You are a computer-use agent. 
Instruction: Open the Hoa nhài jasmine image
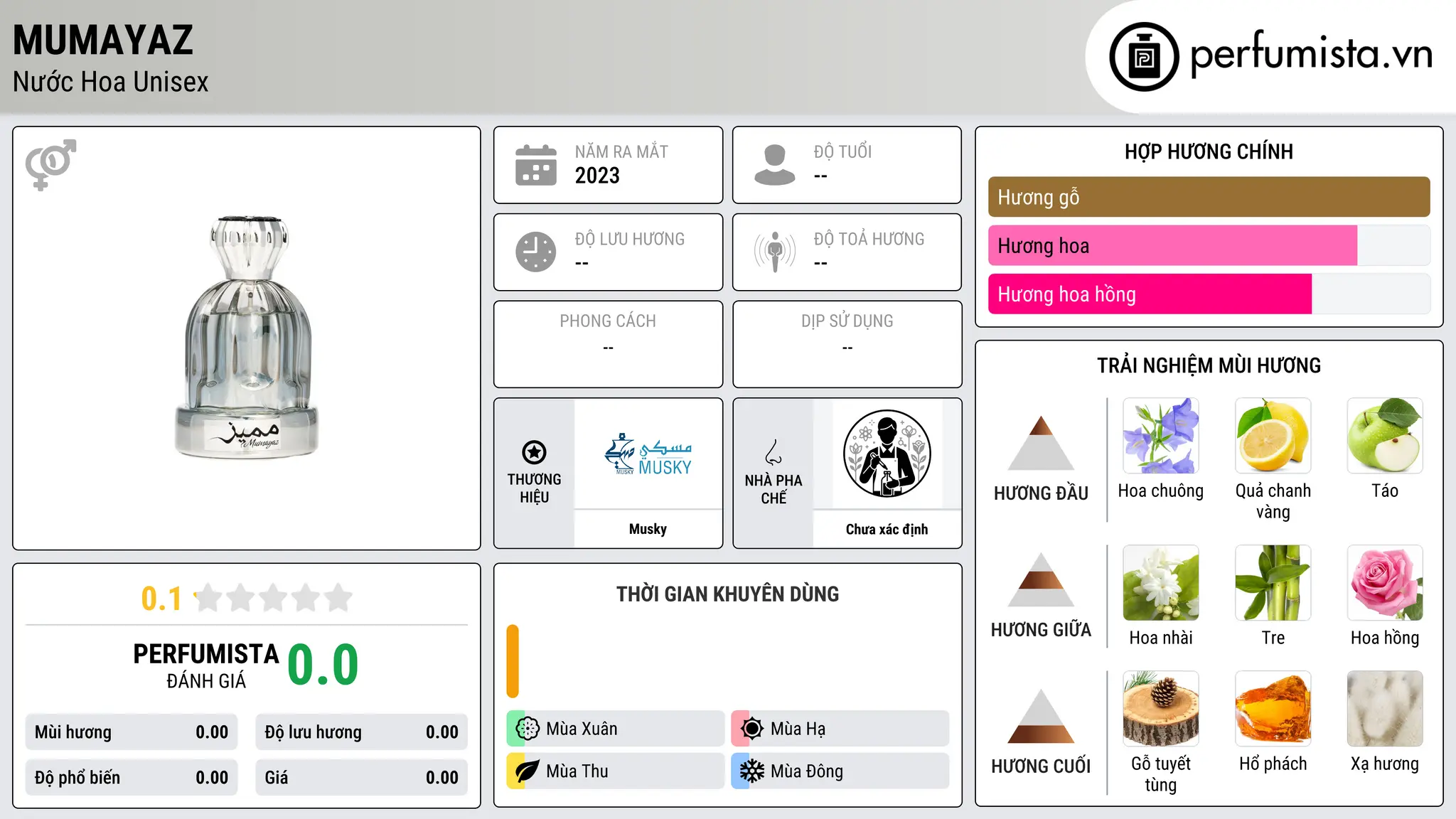pyautogui.click(x=1160, y=583)
